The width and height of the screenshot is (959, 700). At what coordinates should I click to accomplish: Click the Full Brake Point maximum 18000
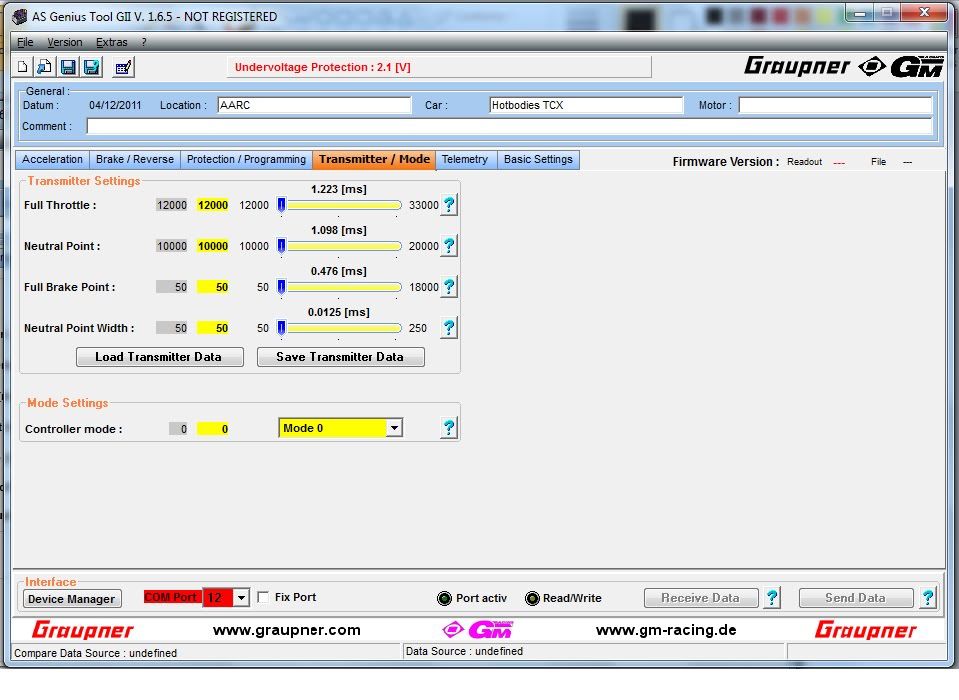point(424,287)
